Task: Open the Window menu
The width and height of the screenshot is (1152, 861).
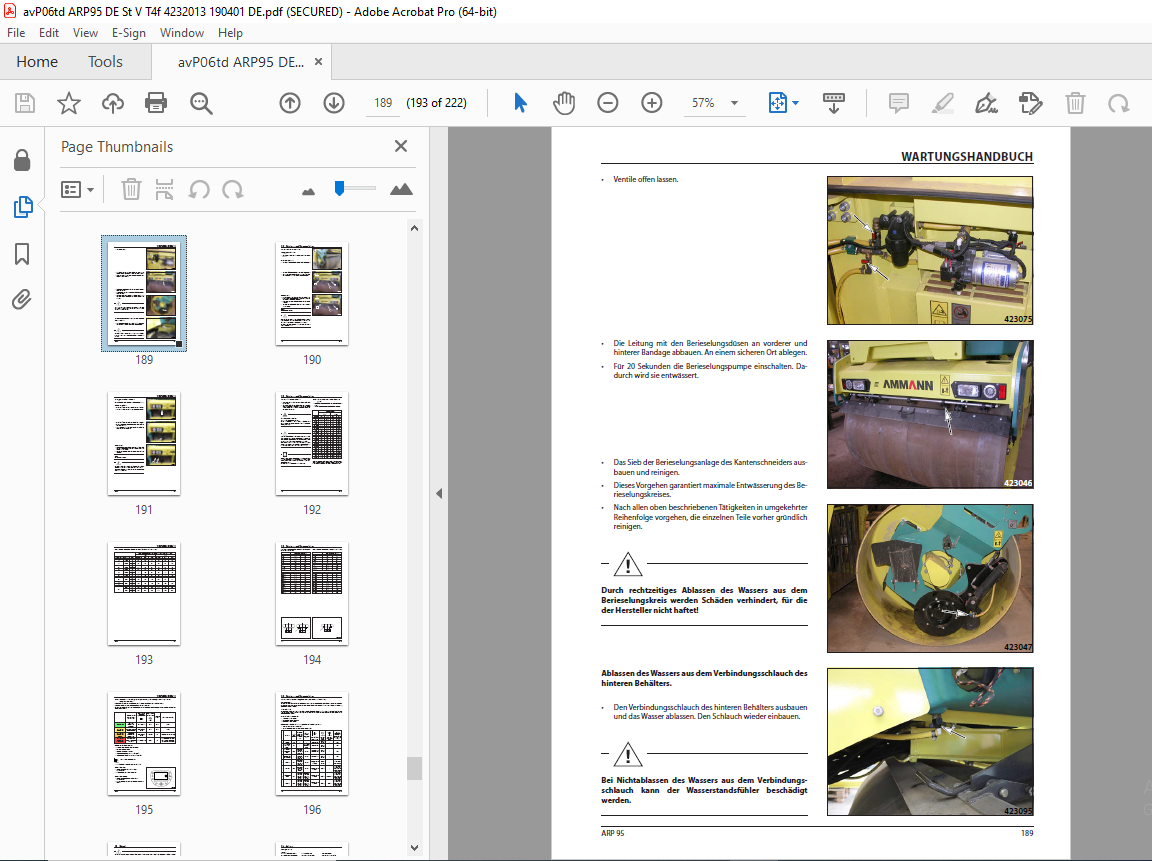Action: click(181, 33)
